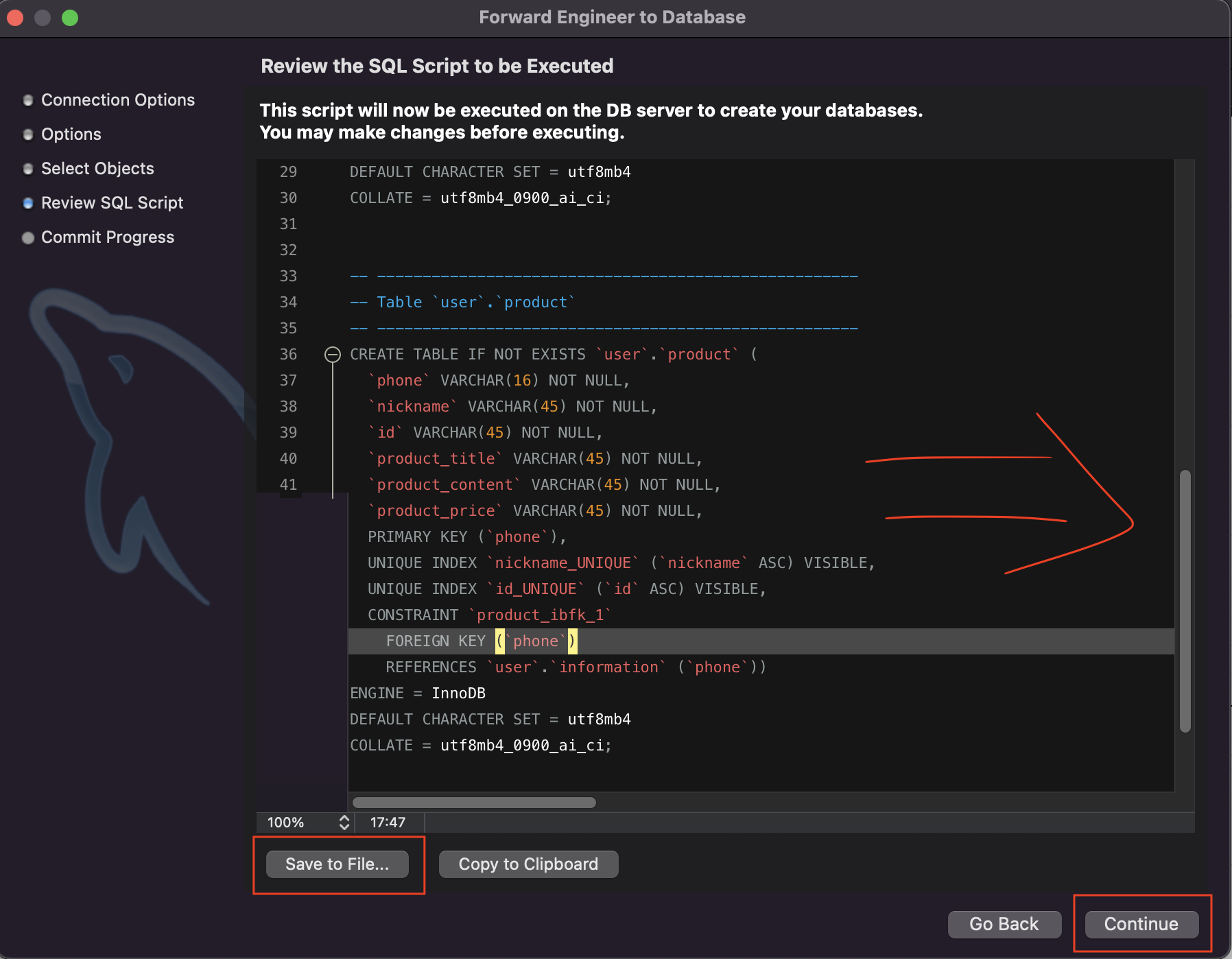Click `nickname_UNIQUE` index name

562,563
